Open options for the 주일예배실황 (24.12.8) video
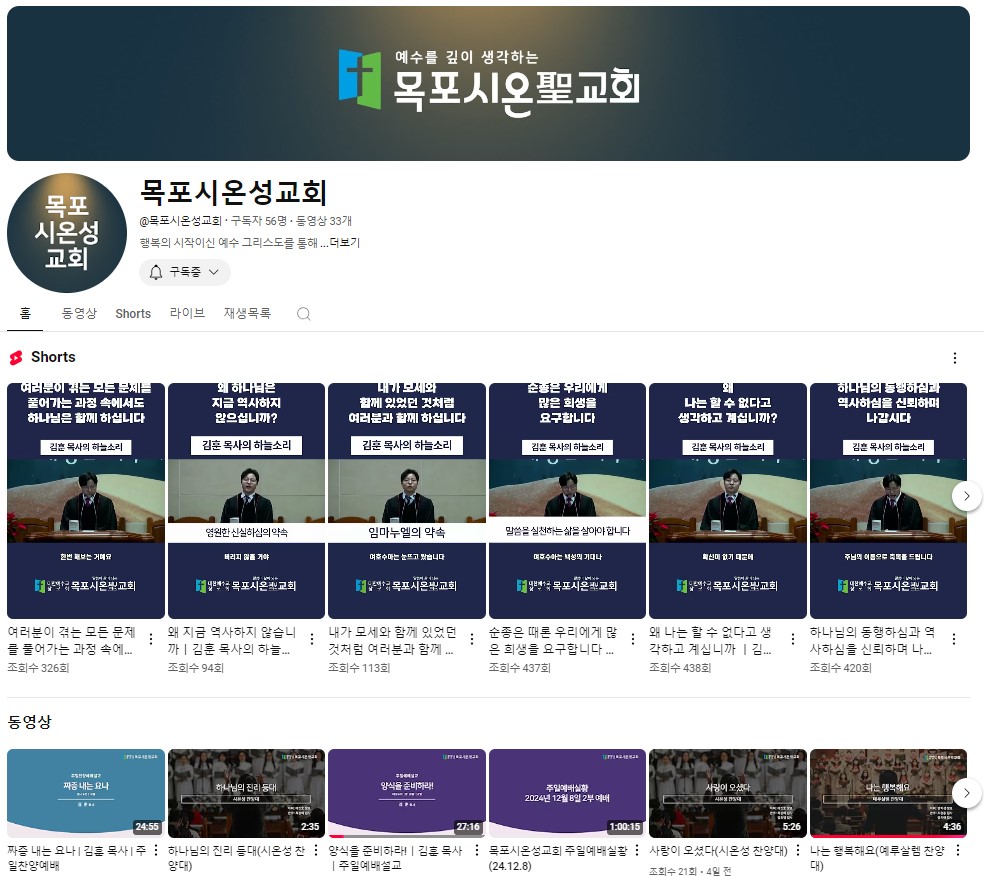The image size is (984, 876). [637, 850]
